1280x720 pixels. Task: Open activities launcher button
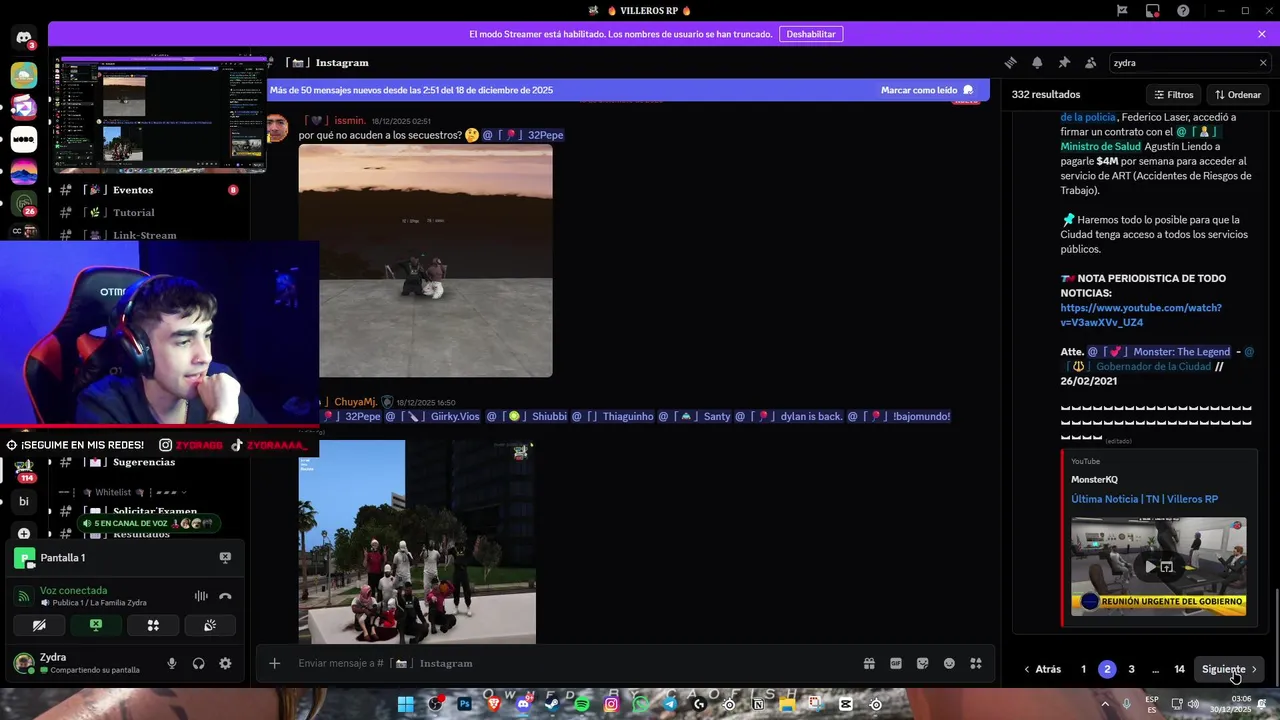153,625
